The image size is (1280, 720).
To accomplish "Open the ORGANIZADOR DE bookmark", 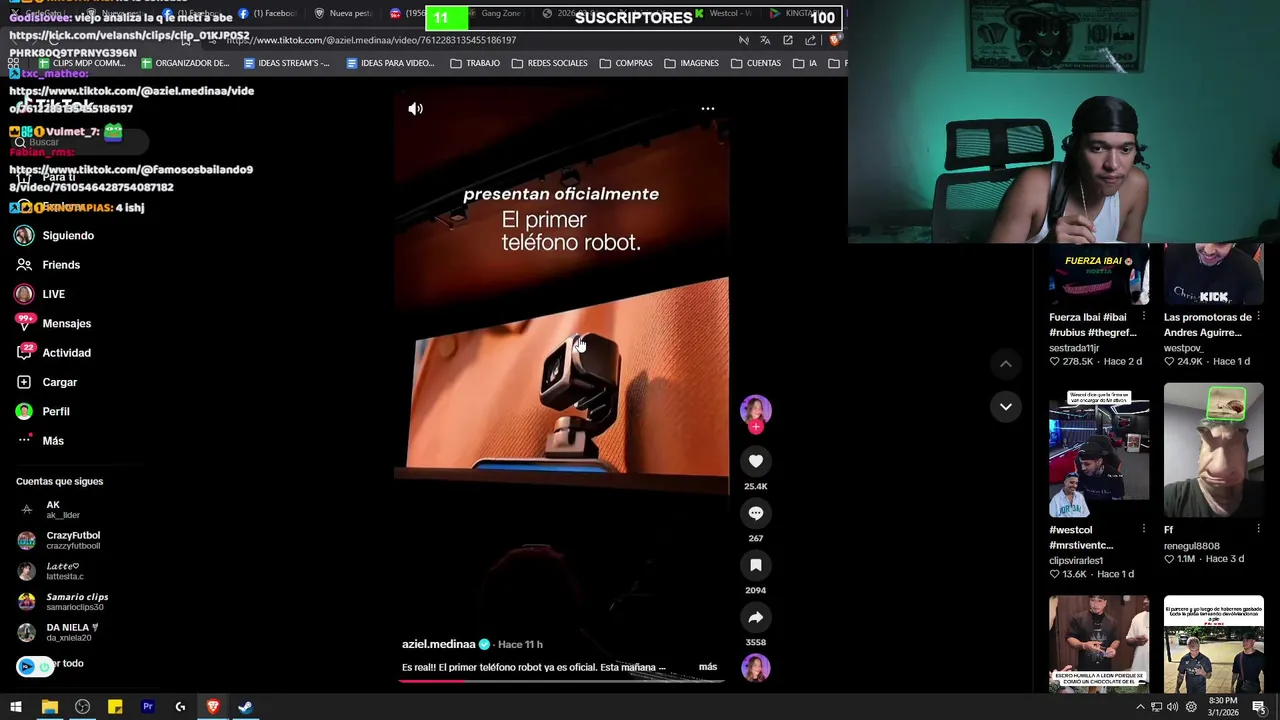I will click(x=185, y=63).
